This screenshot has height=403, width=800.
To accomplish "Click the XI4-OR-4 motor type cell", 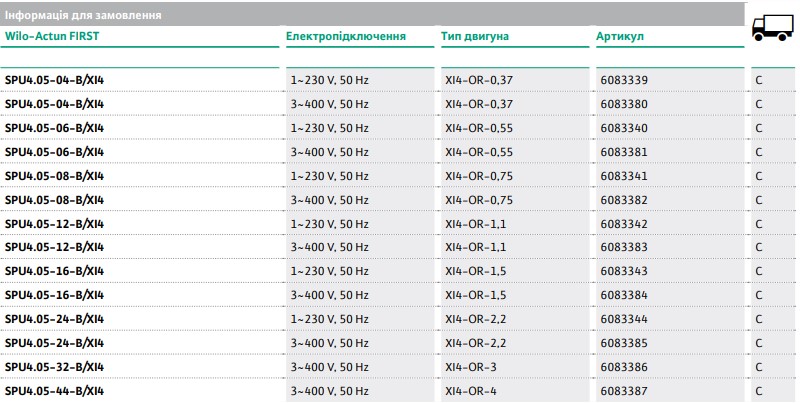I will coord(471,391).
